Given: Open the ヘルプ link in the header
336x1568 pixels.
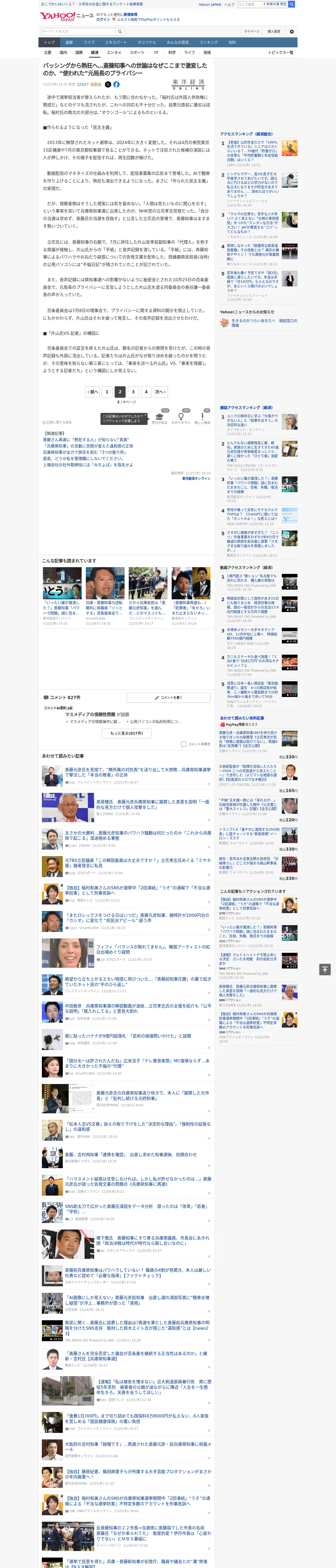Looking at the screenshot, I should pos(229,4).
